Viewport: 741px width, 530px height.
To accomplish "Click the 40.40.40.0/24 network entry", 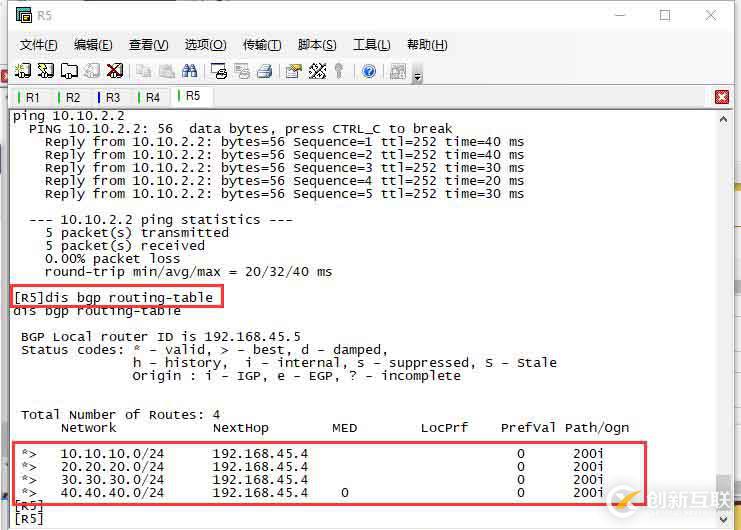I will 112,493.
